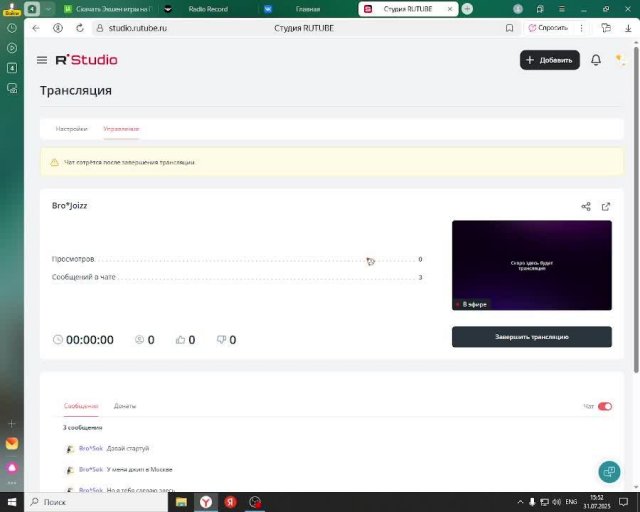Image resolution: width=640 pixels, height=512 pixels.
Task: Click the Спросить button in the toolbar
Action: [548, 28]
